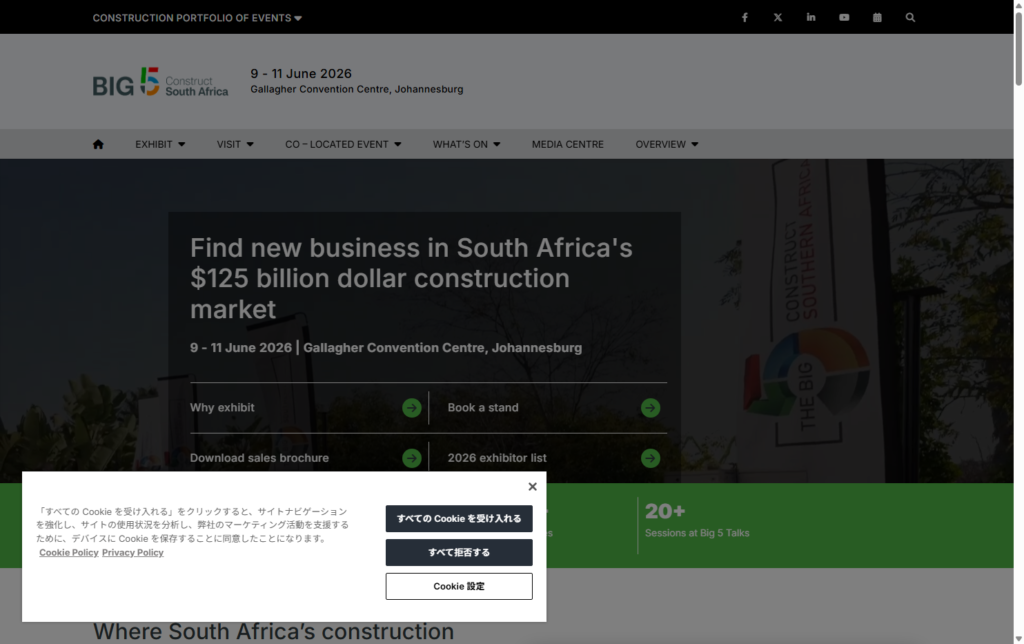Click the X (Twitter) icon

click(777, 17)
